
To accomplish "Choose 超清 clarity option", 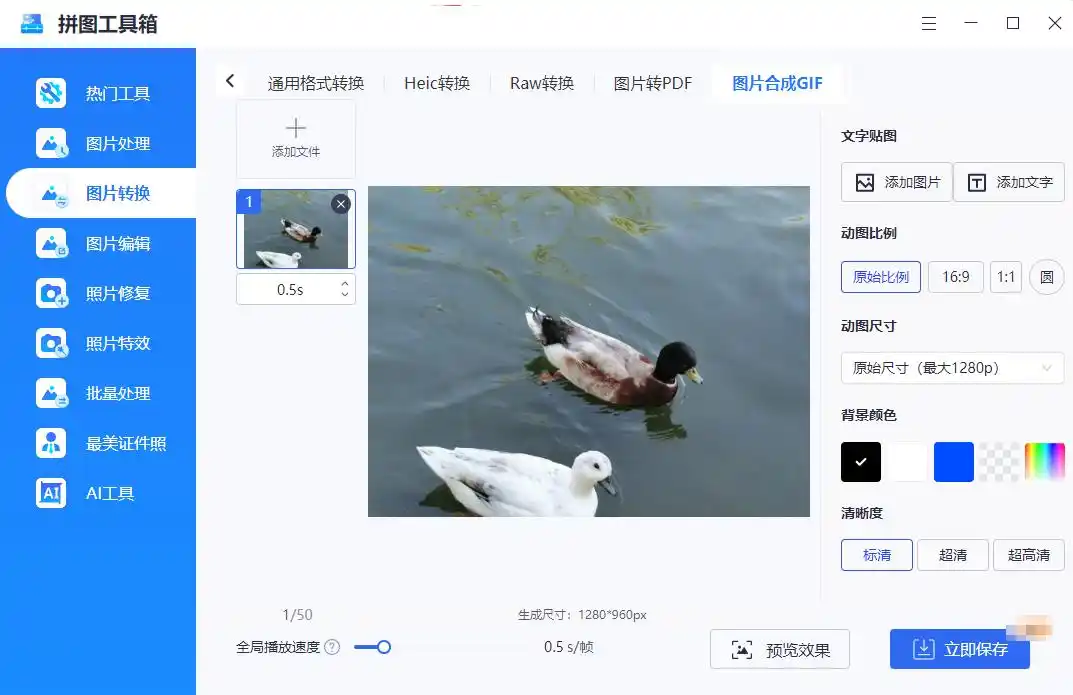I will [953, 555].
